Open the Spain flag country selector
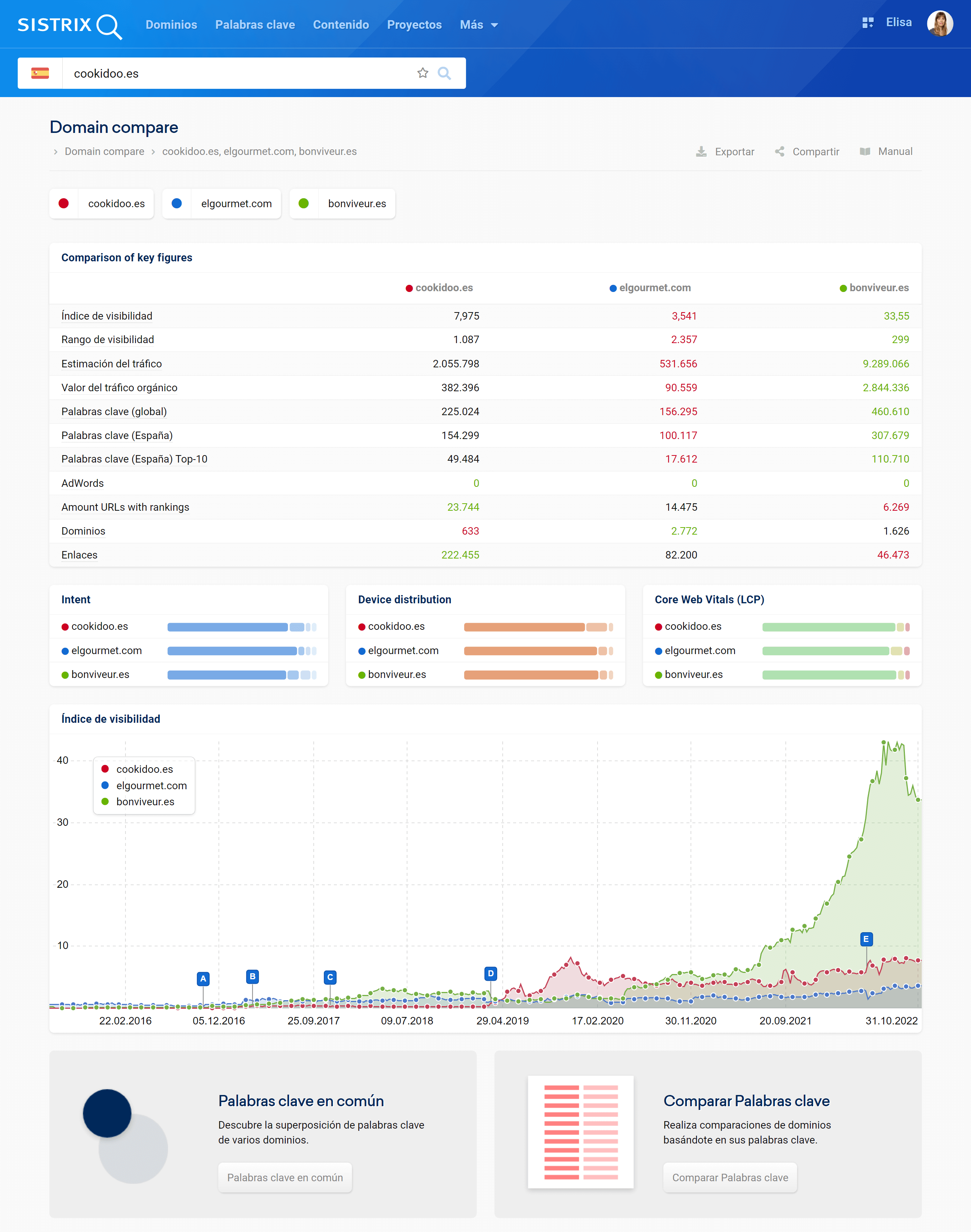 pyautogui.click(x=40, y=73)
